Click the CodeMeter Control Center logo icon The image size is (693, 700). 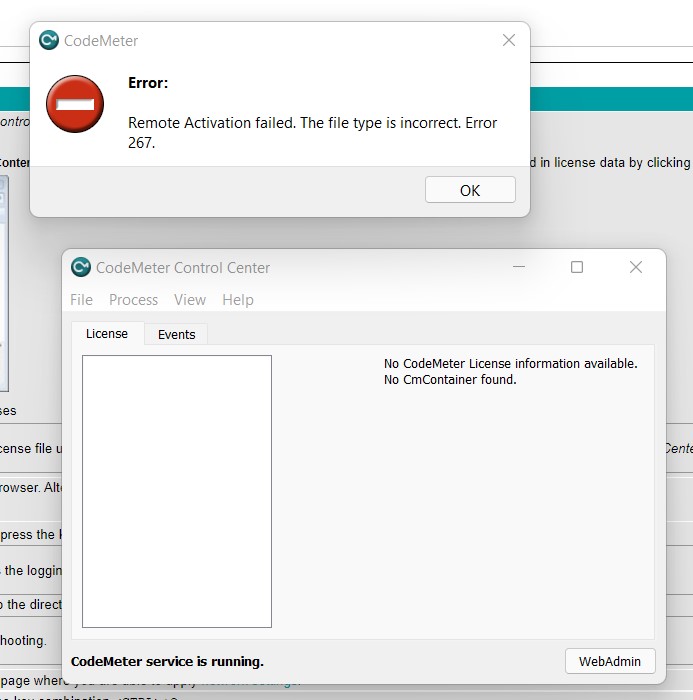[81, 267]
